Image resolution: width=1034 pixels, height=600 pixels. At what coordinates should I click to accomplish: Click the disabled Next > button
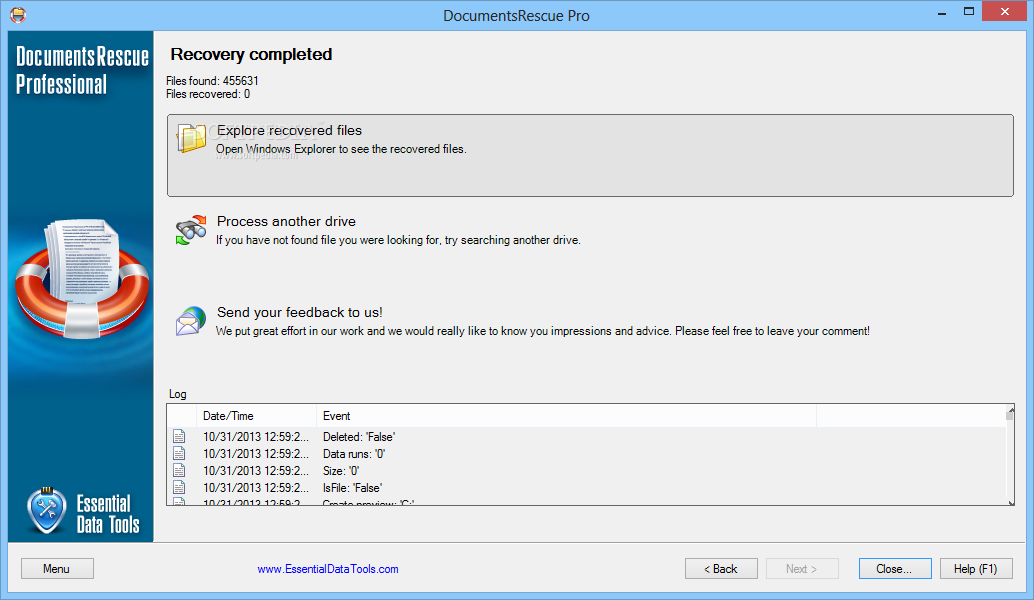tap(802, 568)
